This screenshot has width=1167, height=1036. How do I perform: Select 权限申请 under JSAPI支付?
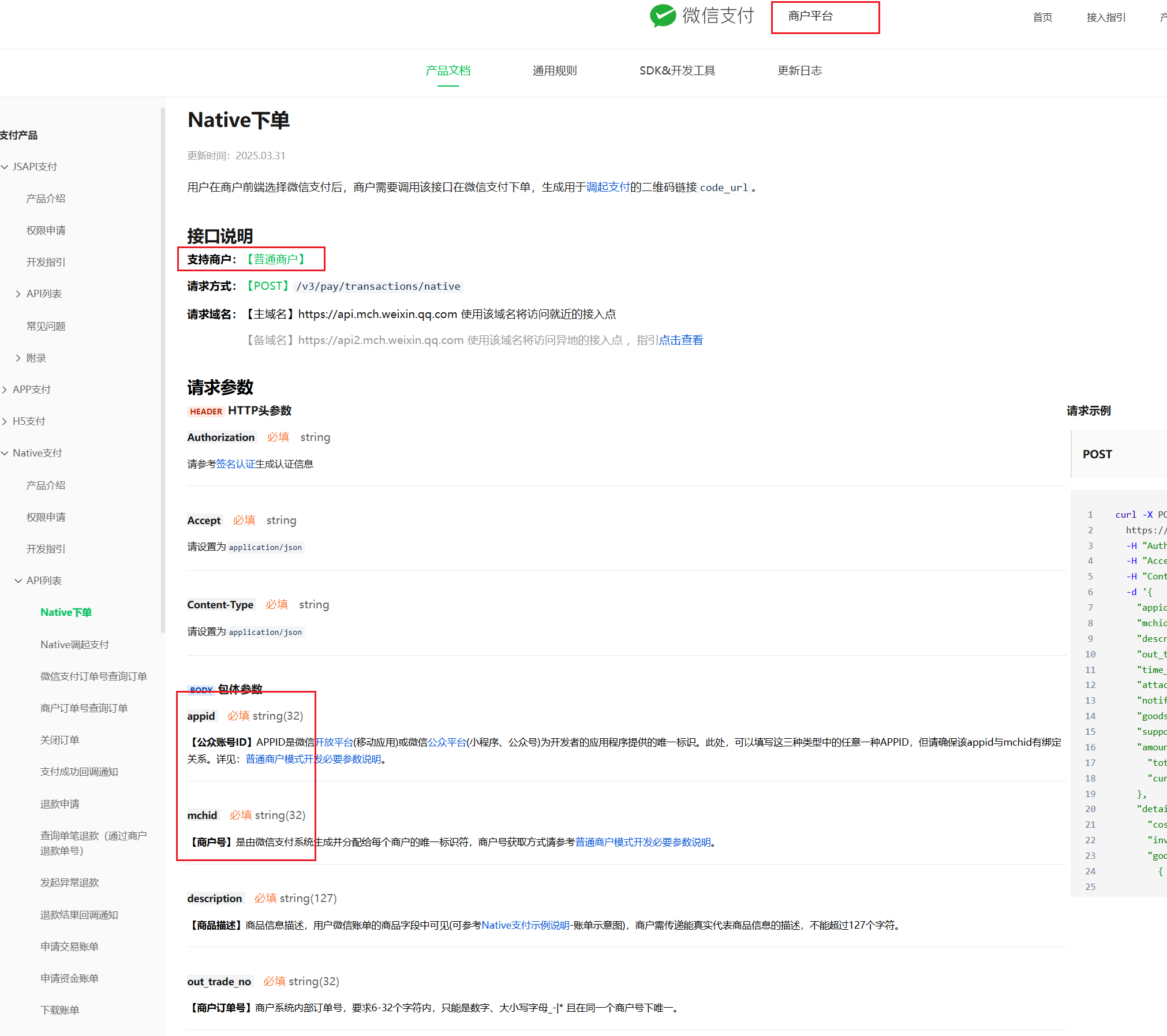click(x=46, y=230)
